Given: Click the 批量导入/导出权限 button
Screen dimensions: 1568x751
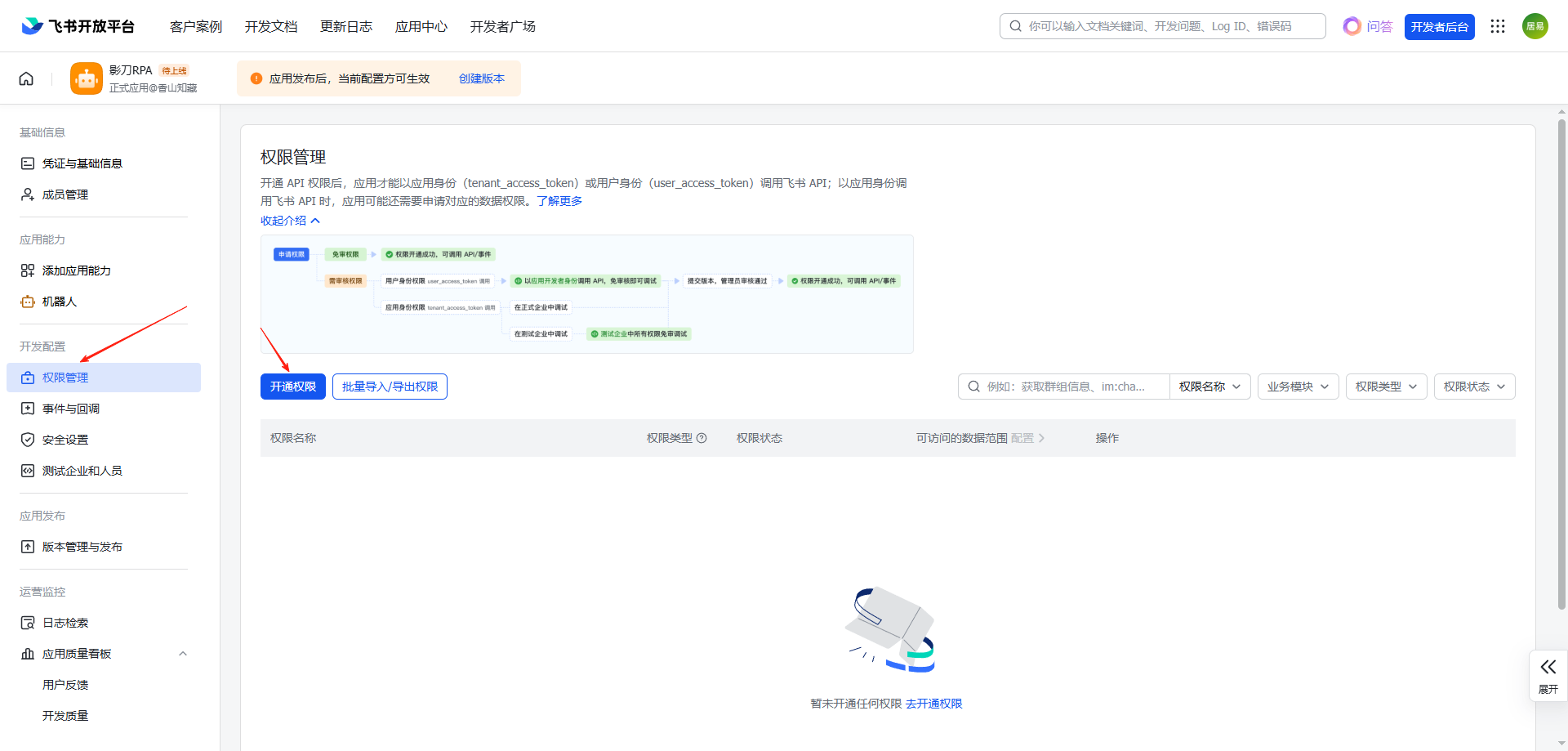Looking at the screenshot, I should 390,387.
